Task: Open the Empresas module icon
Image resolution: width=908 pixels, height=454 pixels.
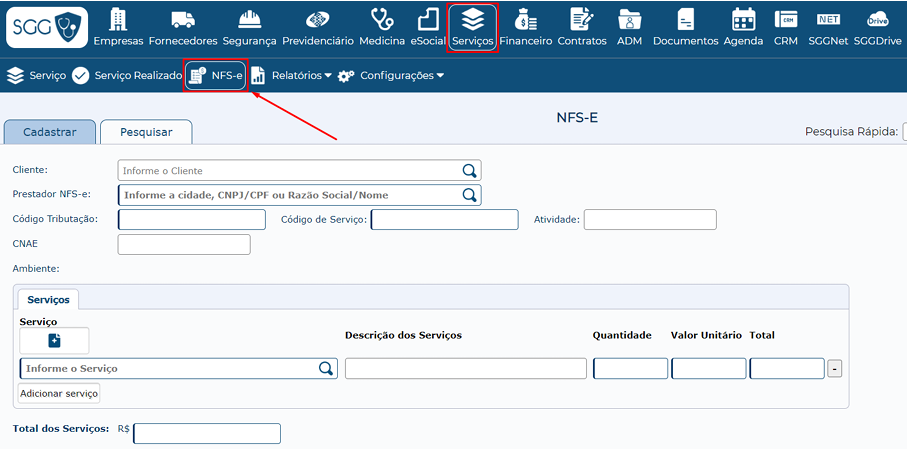Action: coord(118,19)
